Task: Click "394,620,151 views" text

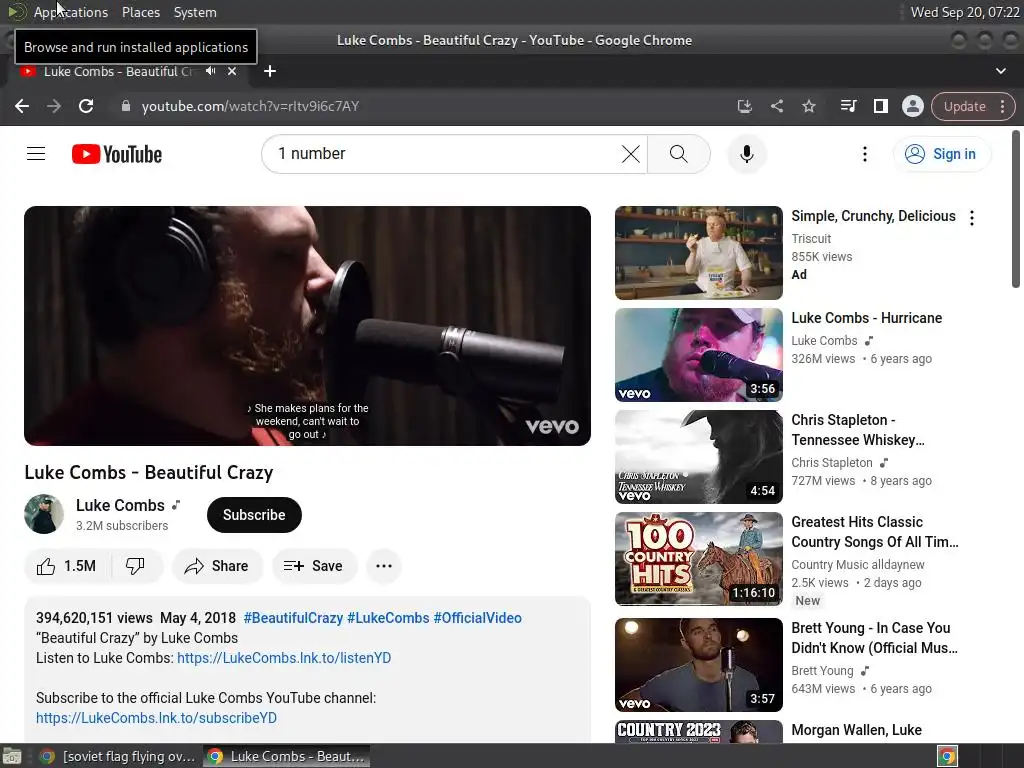Action: pyautogui.click(x=94, y=618)
